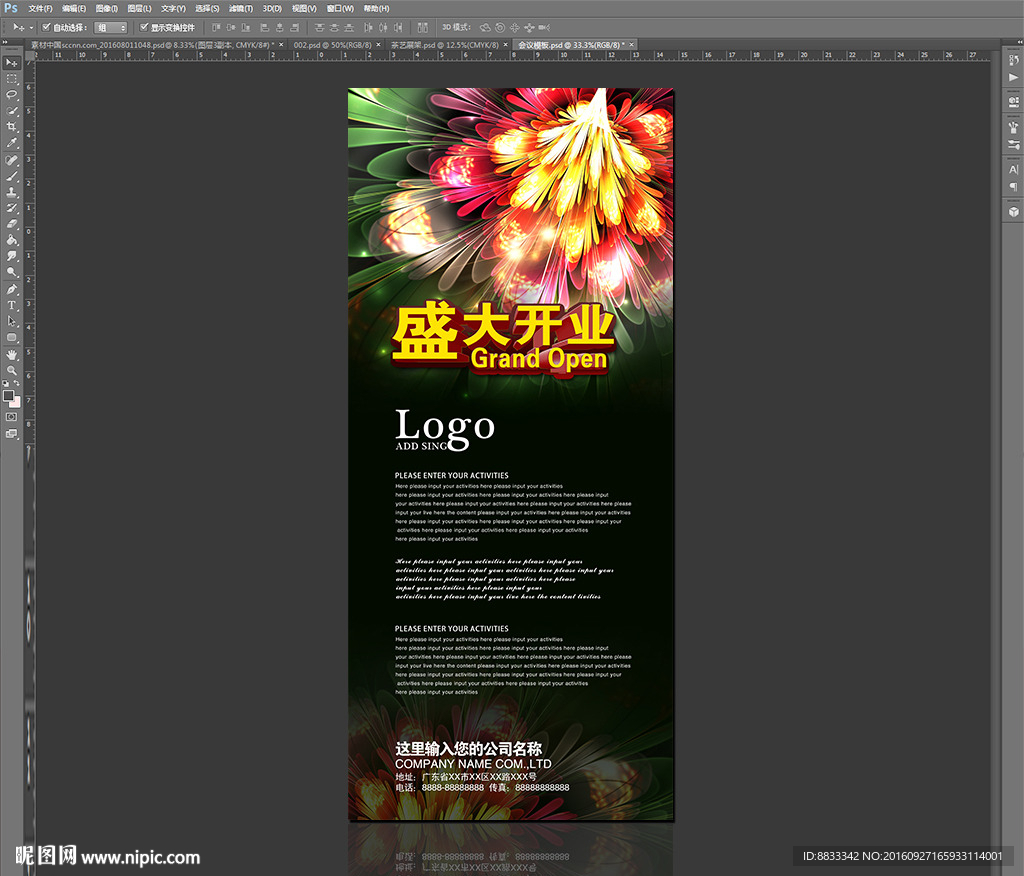Click the 3D slide mode icon

coord(529,27)
